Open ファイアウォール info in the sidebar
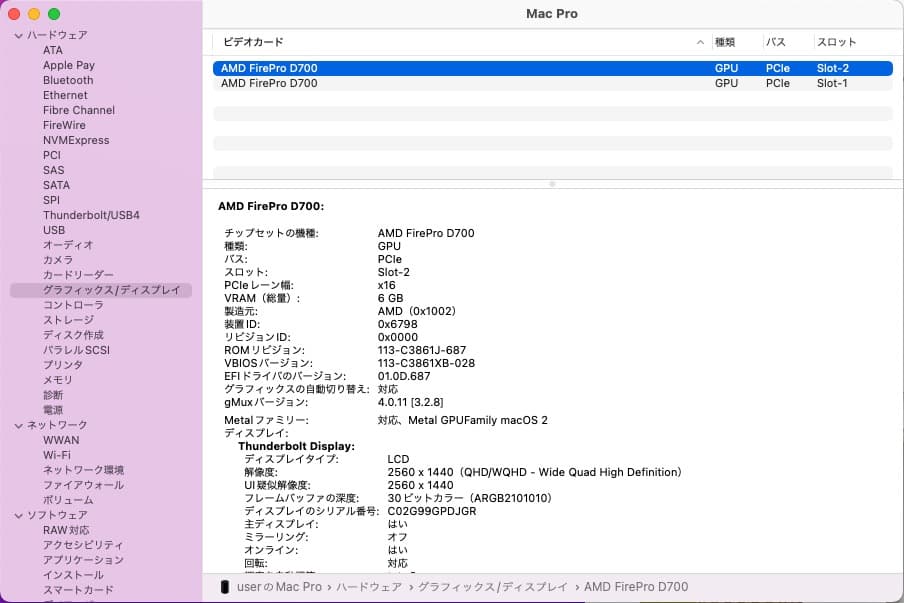 84,485
